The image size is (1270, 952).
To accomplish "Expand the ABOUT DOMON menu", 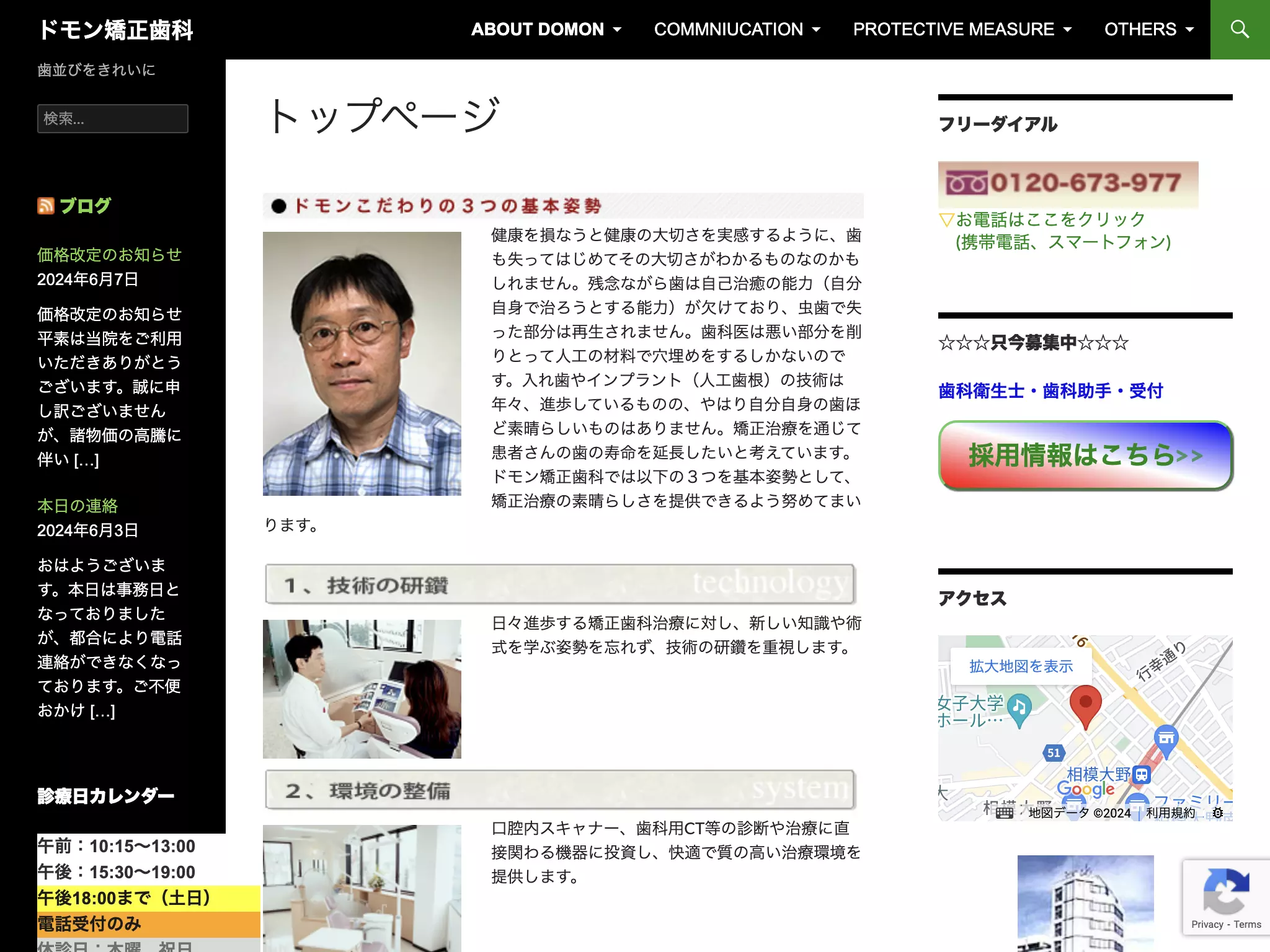I will tap(546, 29).
